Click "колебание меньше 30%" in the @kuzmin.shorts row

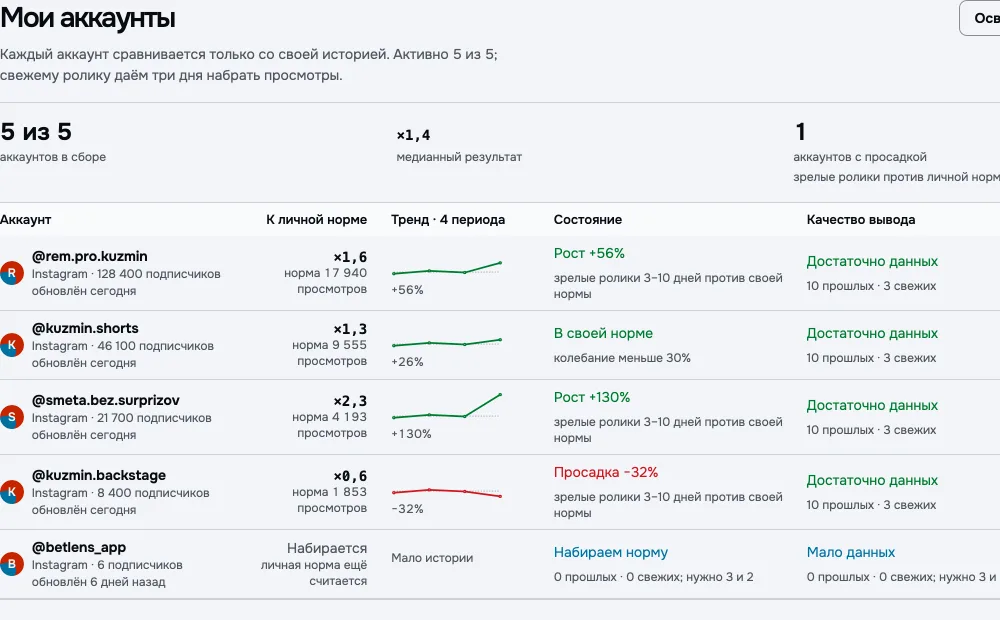click(622, 358)
